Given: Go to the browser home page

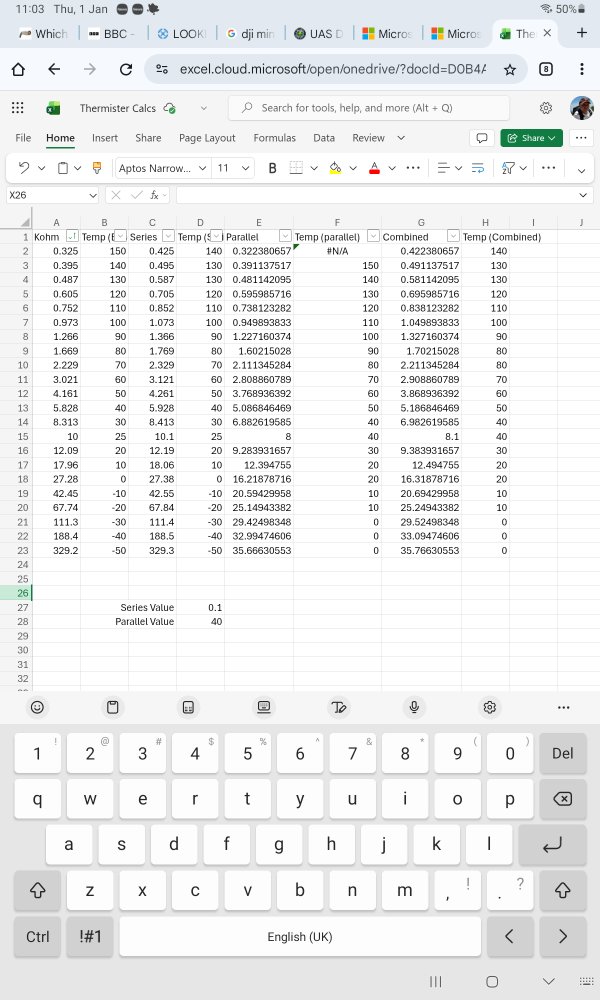Looking at the screenshot, I should coord(18,69).
